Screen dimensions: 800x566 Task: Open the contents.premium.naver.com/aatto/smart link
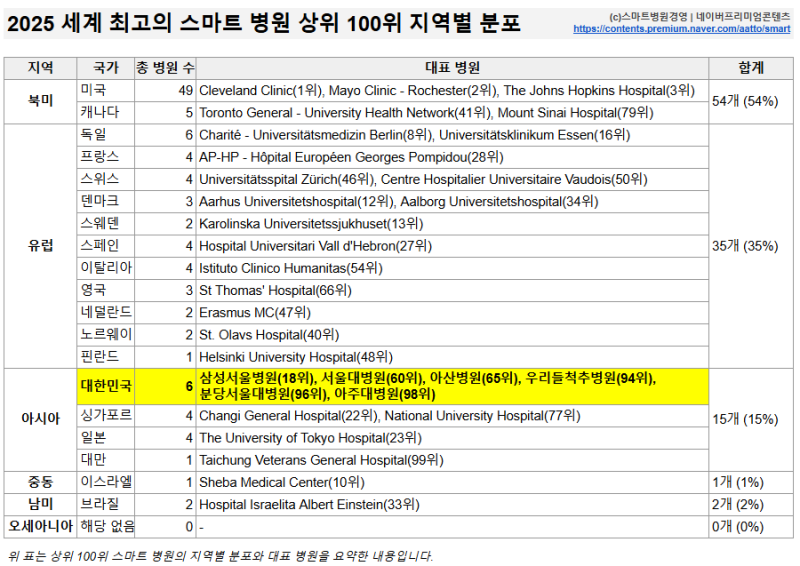pos(682,29)
